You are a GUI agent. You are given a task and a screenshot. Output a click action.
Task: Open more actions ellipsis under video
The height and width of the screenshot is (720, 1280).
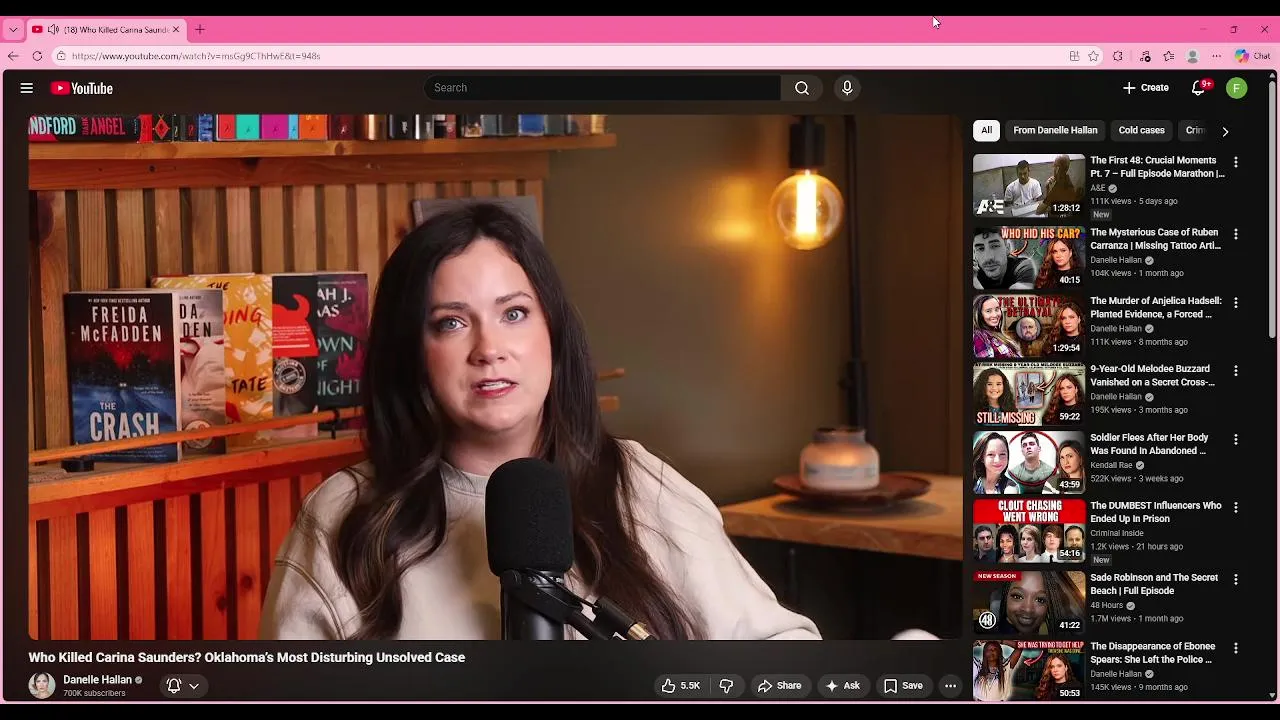[x=950, y=686]
